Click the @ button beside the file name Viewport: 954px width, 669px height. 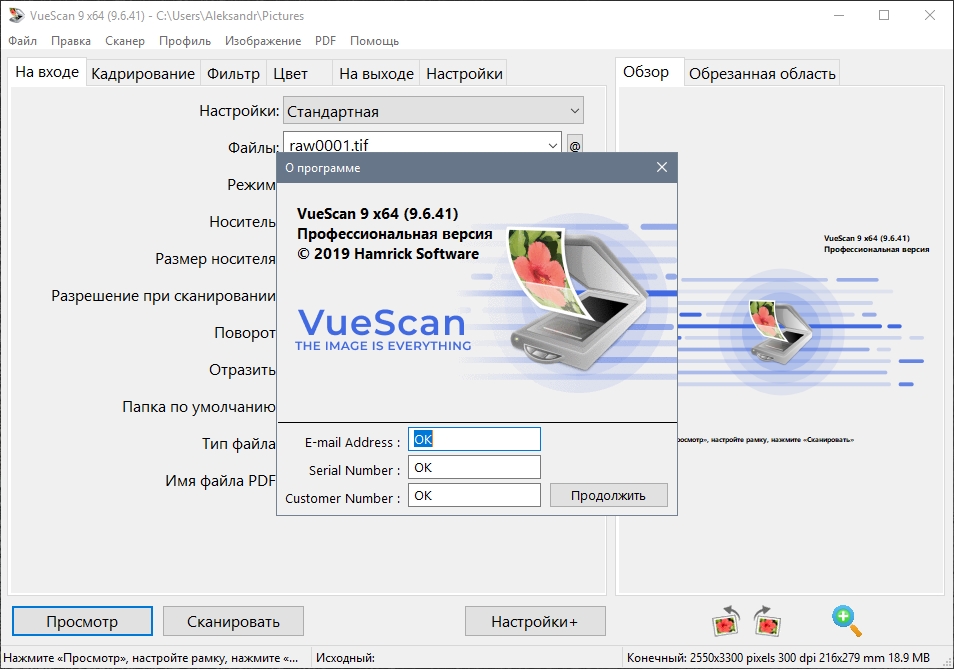tap(575, 146)
